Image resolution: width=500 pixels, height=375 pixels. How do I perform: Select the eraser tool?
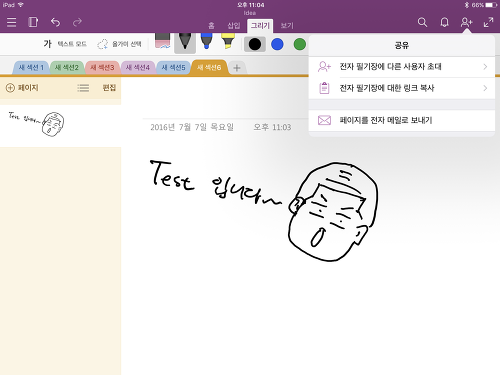(163, 41)
